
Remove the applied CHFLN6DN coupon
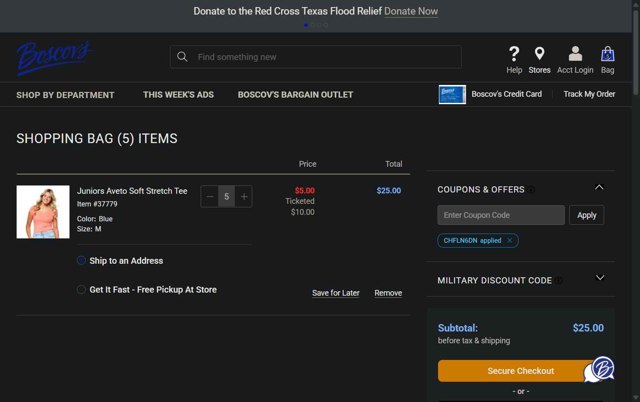tap(509, 240)
